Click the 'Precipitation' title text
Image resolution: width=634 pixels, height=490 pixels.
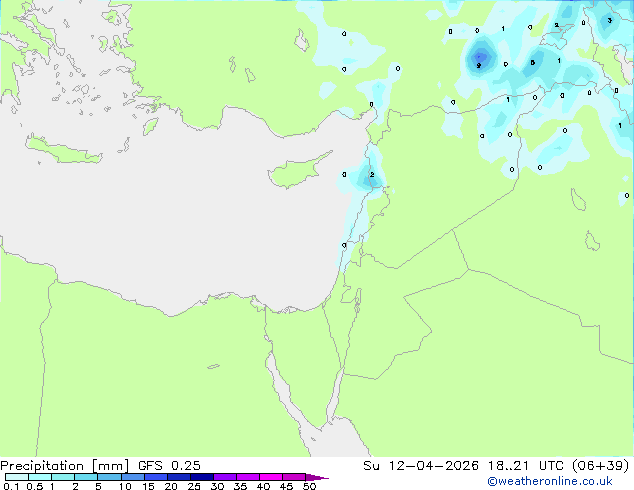(x=42, y=466)
